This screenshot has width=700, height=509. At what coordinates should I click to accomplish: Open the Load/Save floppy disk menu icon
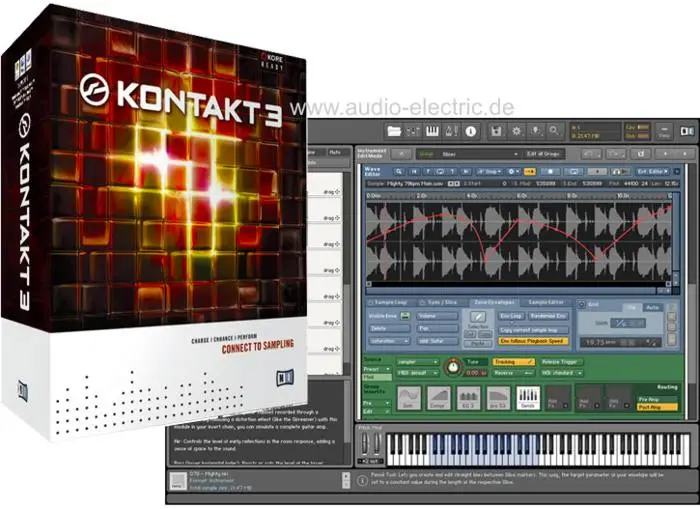click(496, 131)
